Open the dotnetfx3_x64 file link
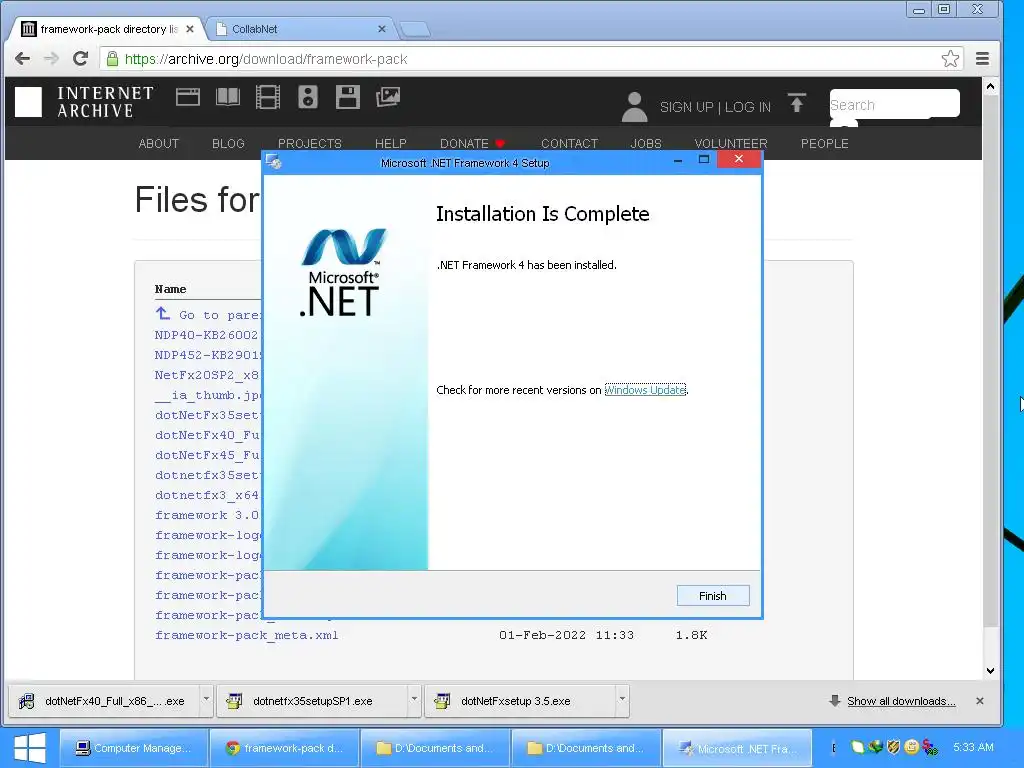This screenshot has height=768, width=1024. pos(208,495)
